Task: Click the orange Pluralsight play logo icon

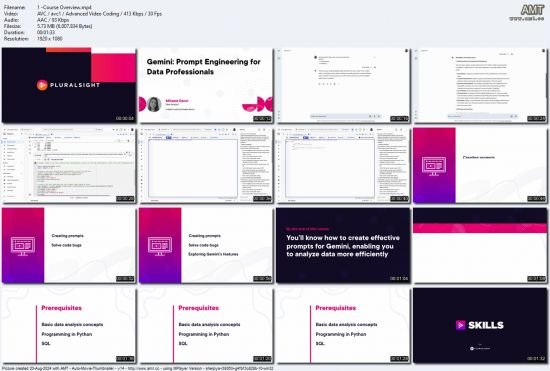Action: (42, 85)
